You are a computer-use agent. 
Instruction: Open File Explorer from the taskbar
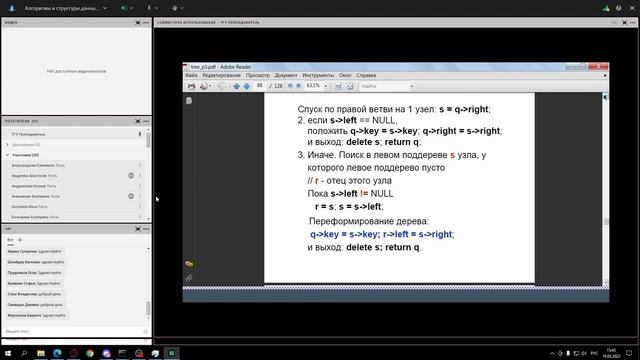point(41,353)
